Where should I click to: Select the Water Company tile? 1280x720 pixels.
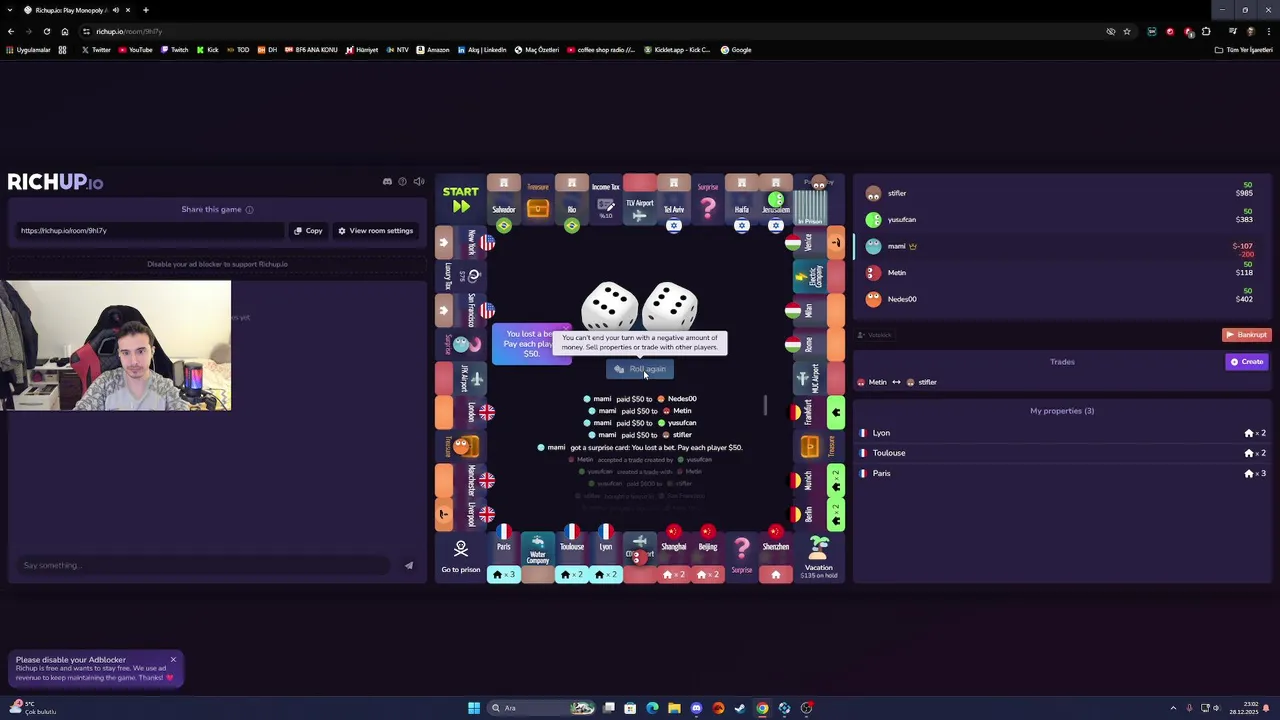[x=538, y=557]
